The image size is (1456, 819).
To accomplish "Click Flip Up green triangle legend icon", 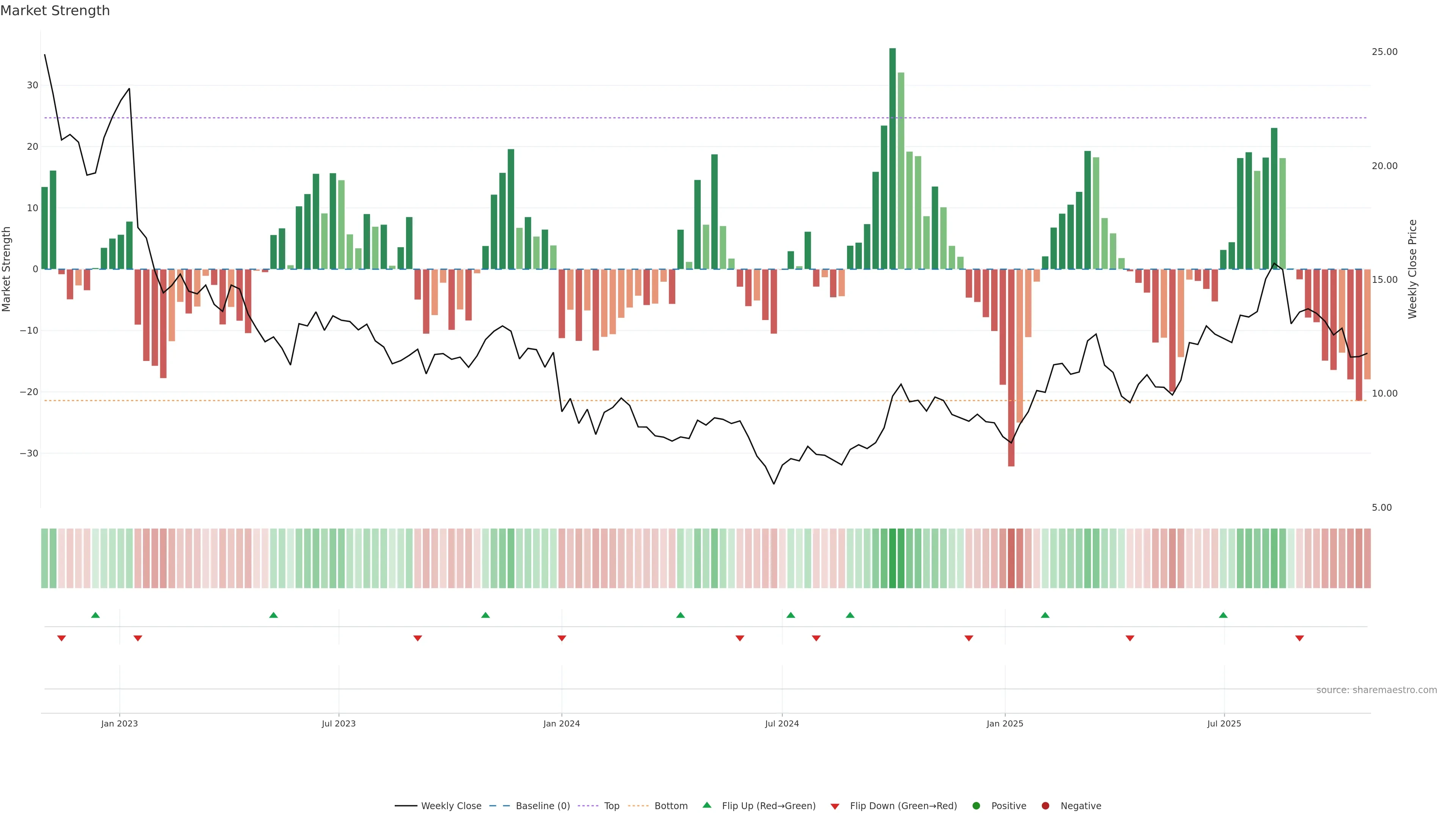I will coord(706,805).
